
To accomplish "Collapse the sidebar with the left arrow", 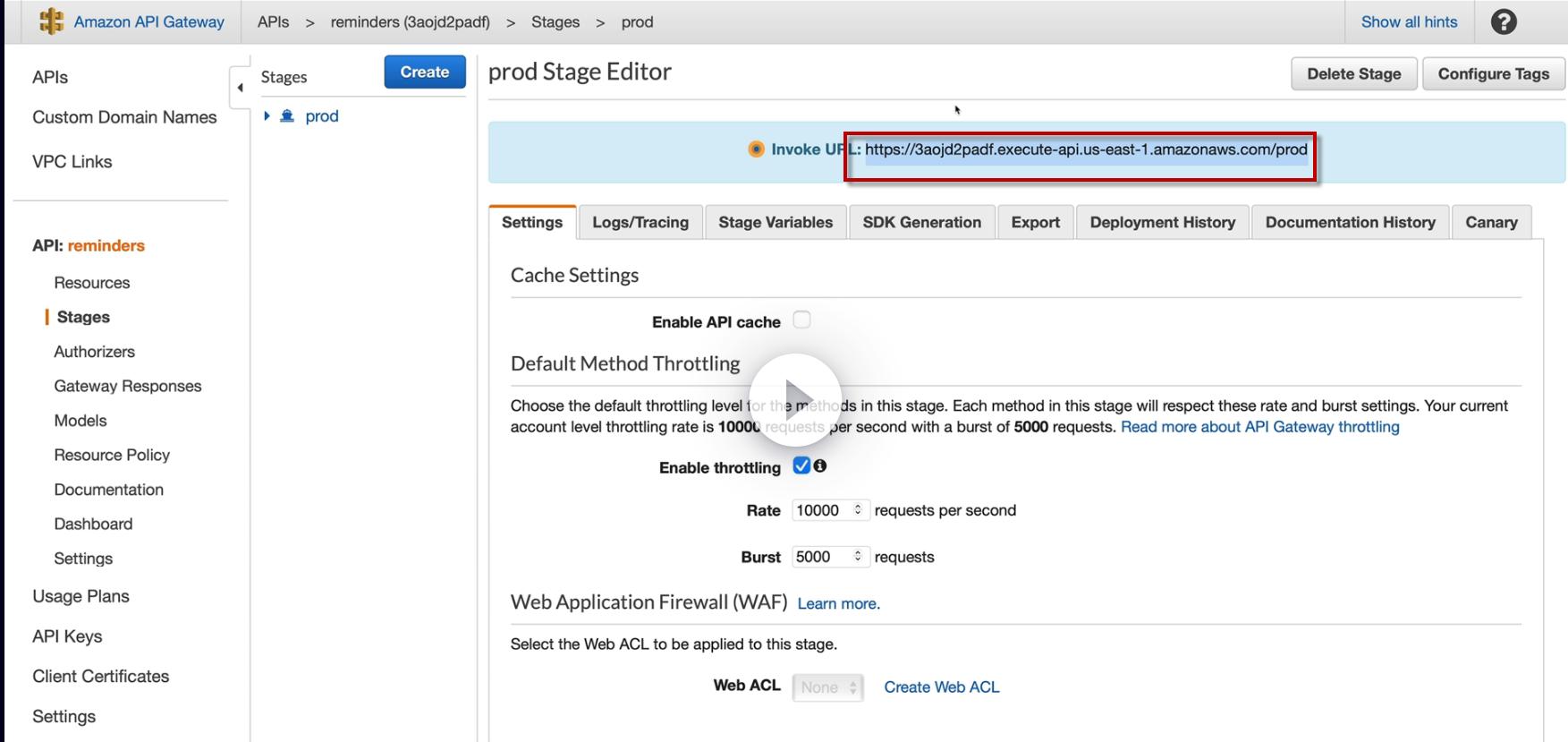I will (240, 88).
